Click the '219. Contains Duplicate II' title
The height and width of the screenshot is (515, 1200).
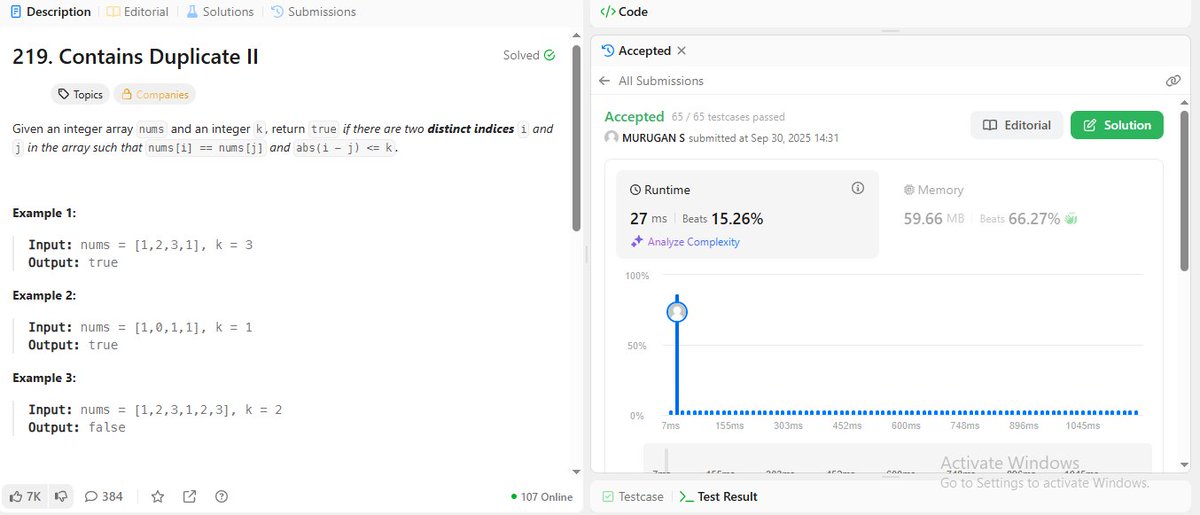135,57
